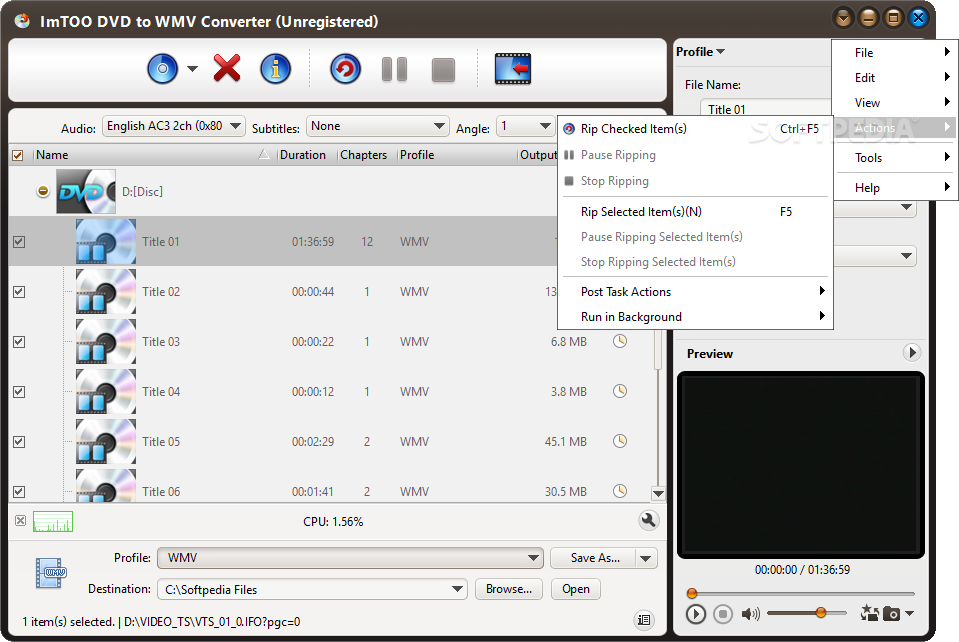Image resolution: width=959 pixels, height=642 pixels.
Task: Click the Open DVD disc icon
Action: (x=163, y=68)
